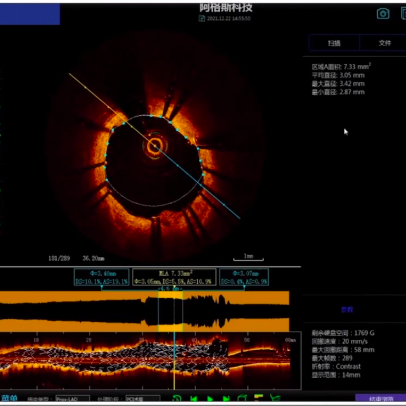The width and height of the screenshot is (406, 406).
Task: Skip to the next frame
Action: tap(226, 399)
